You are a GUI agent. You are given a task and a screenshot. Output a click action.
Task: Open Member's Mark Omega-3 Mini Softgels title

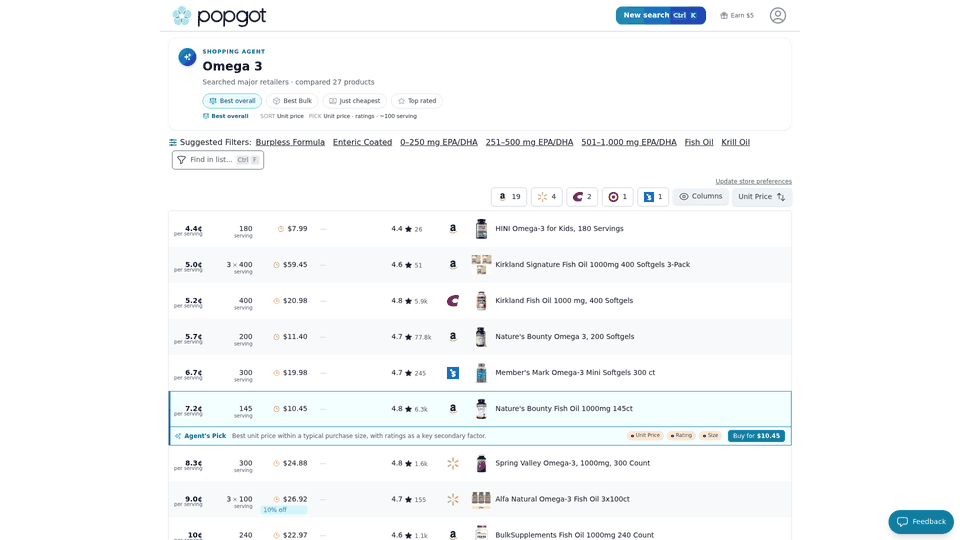(575, 372)
